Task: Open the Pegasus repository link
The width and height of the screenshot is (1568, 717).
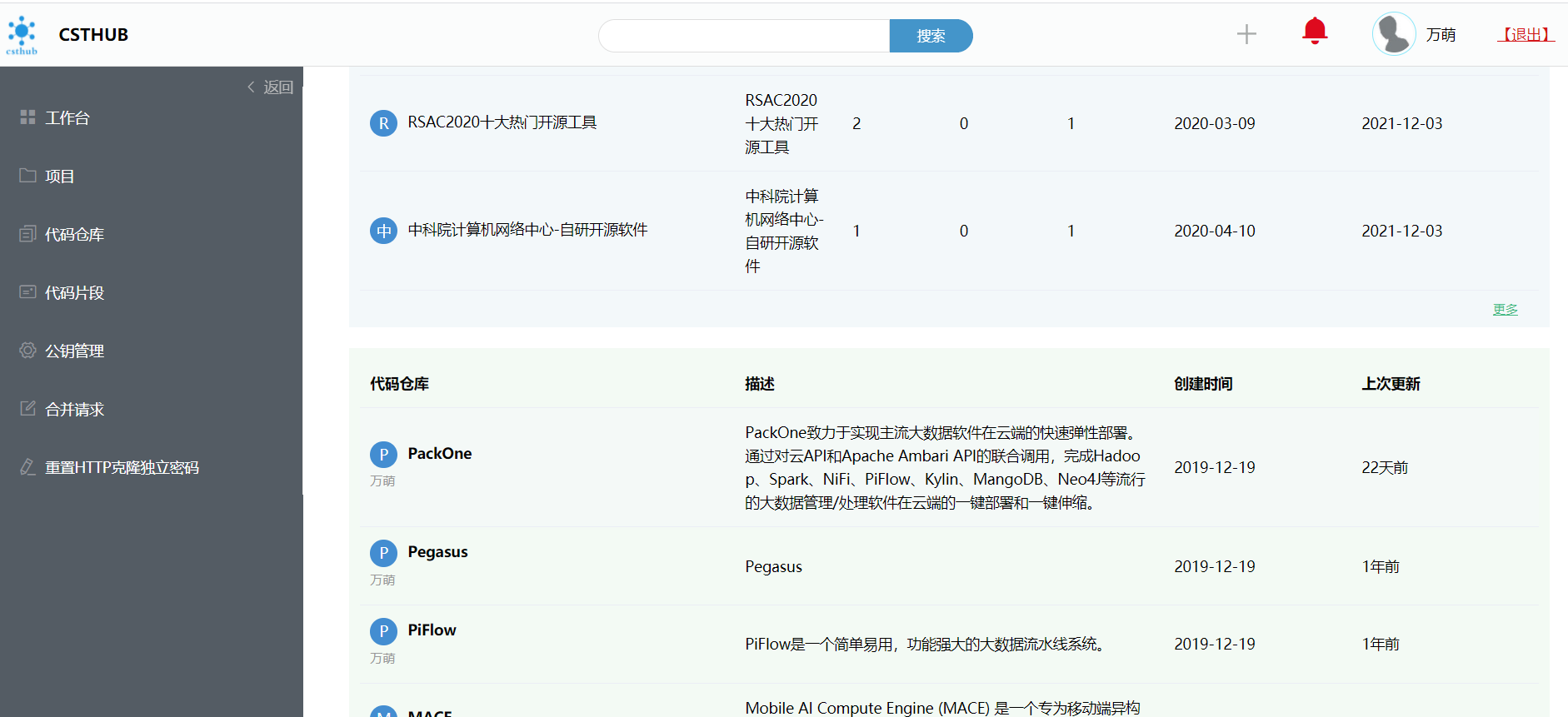Action: click(437, 552)
